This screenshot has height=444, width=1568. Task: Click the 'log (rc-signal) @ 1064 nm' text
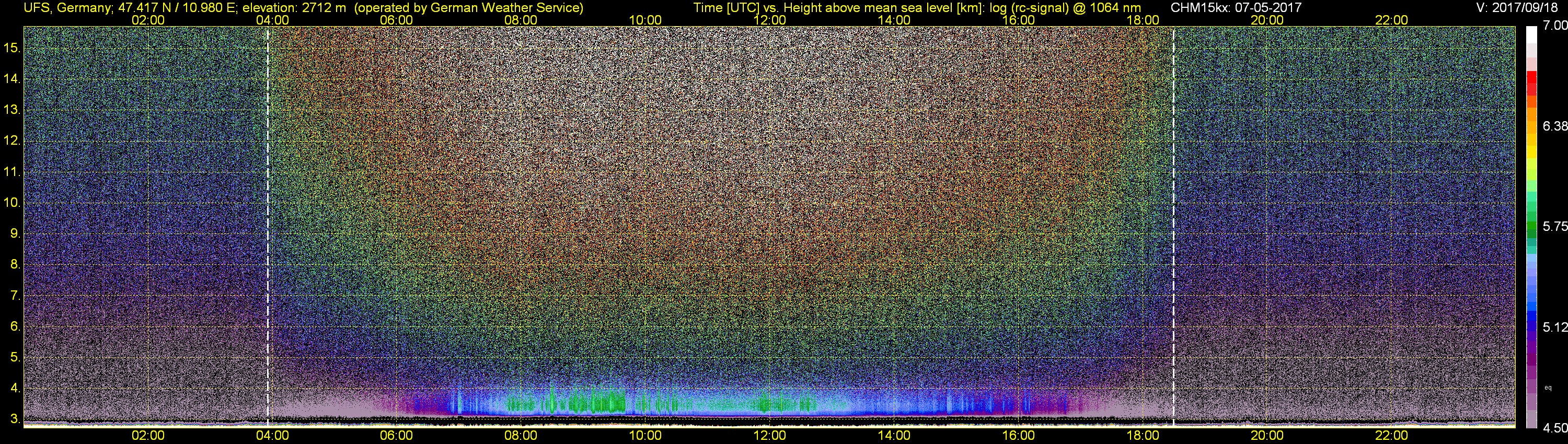pyautogui.click(x=1065, y=7)
